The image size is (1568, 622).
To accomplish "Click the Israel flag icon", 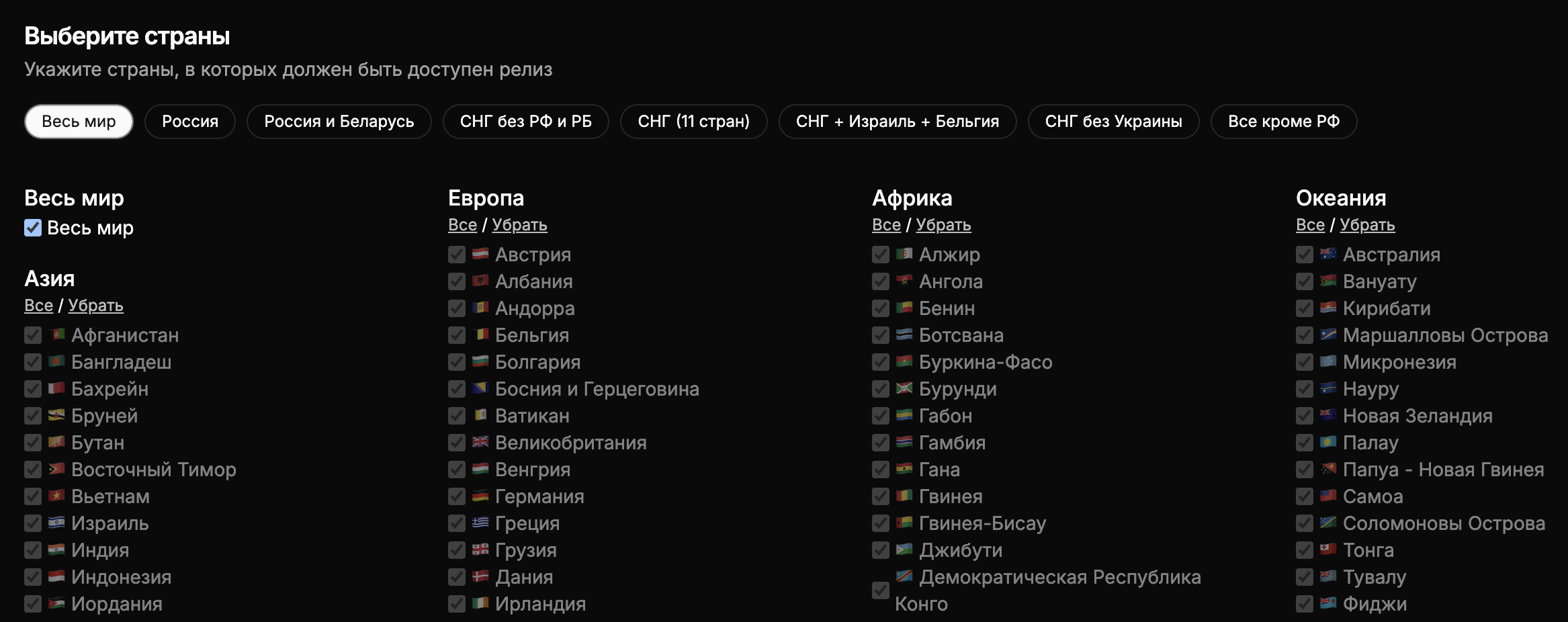I will [x=56, y=523].
